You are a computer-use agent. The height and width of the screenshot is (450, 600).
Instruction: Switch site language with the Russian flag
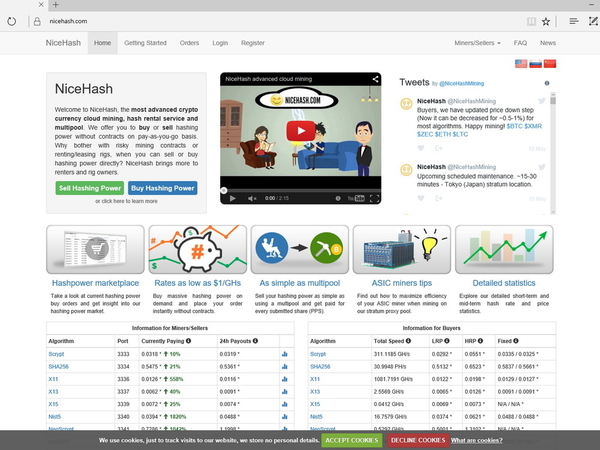[535, 64]
